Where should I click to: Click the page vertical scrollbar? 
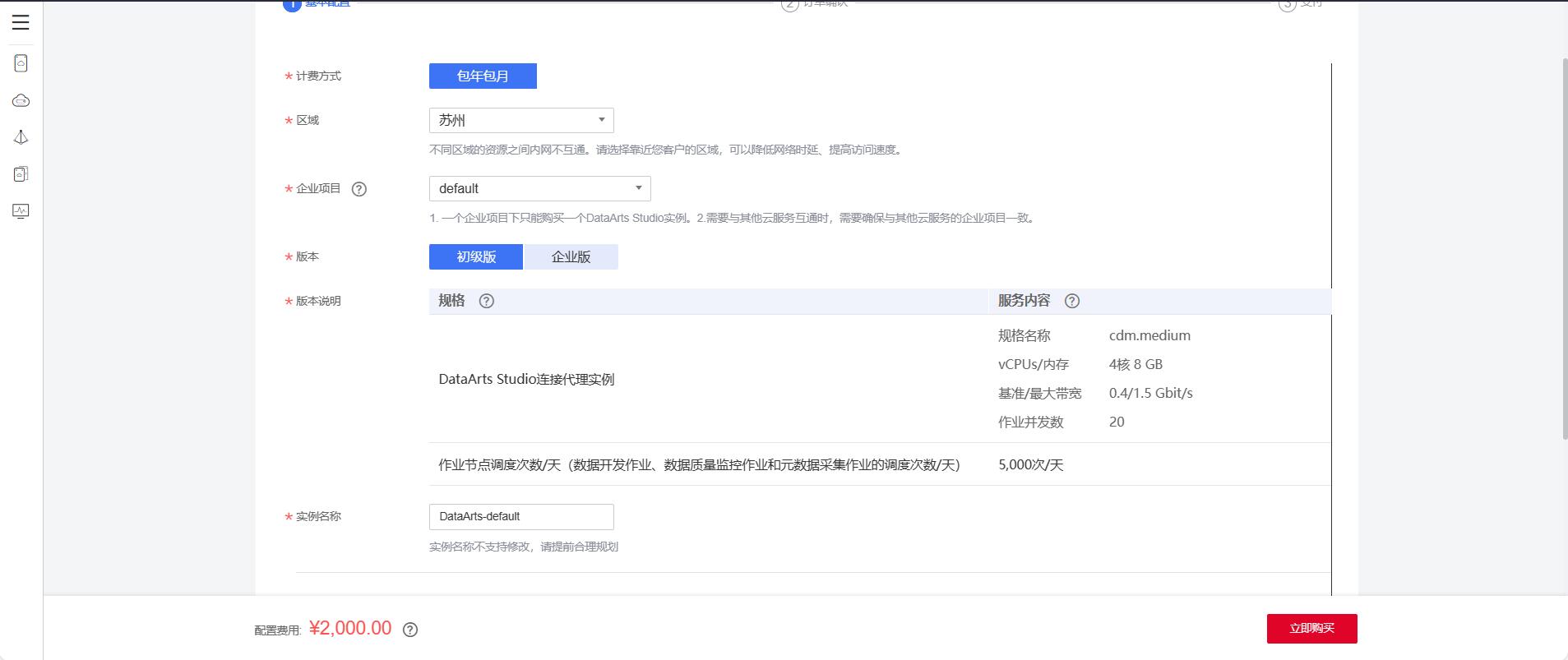pos(1564,247)
